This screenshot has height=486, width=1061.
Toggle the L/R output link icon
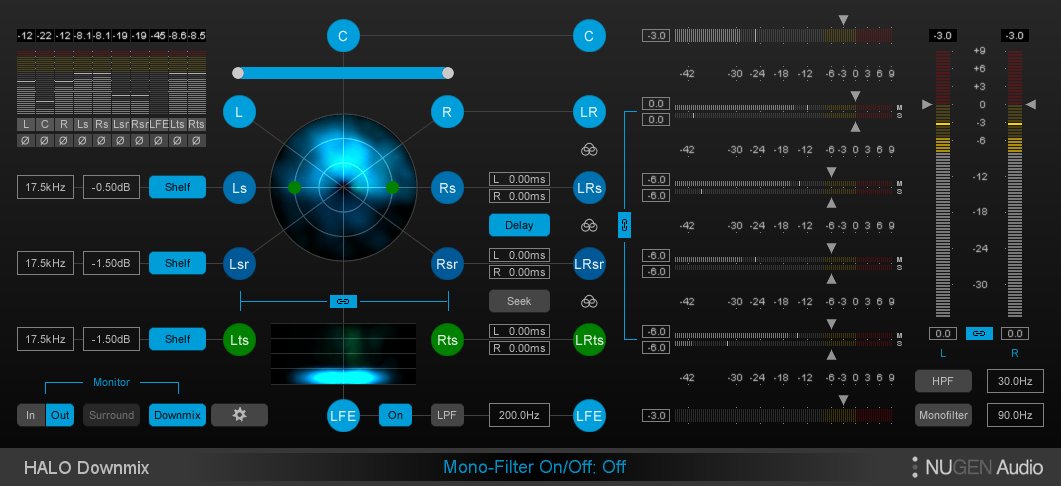(x=979, y=333)
